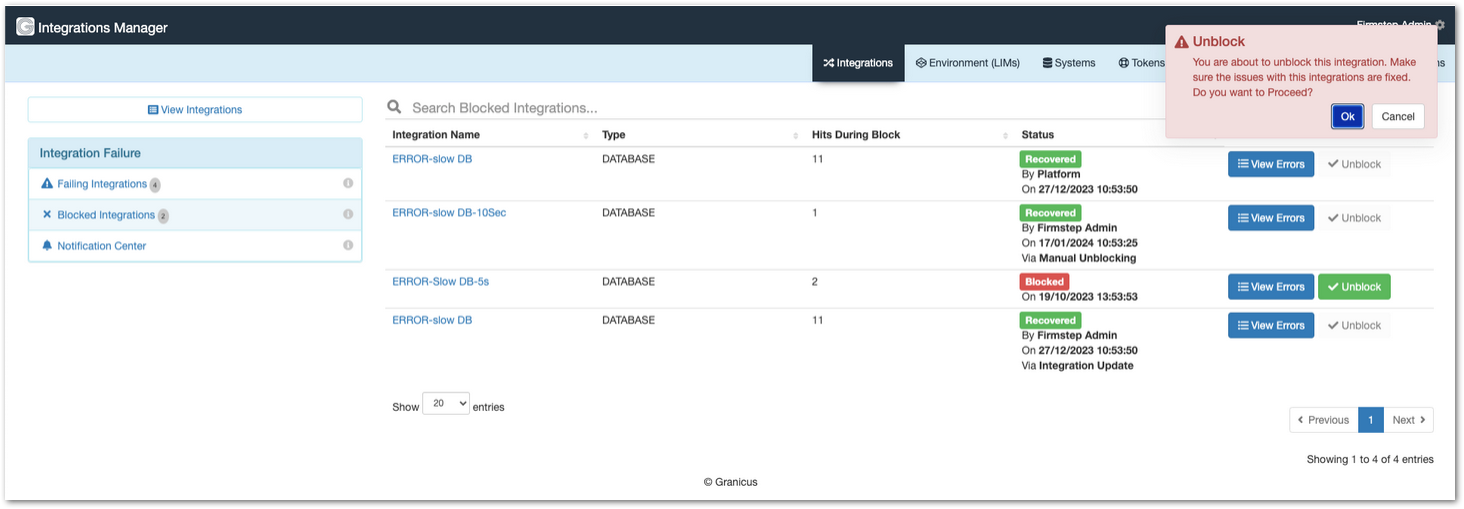Confirm unblock with the Ok button
The image size is (1464, 509).
coord(1347,116)
